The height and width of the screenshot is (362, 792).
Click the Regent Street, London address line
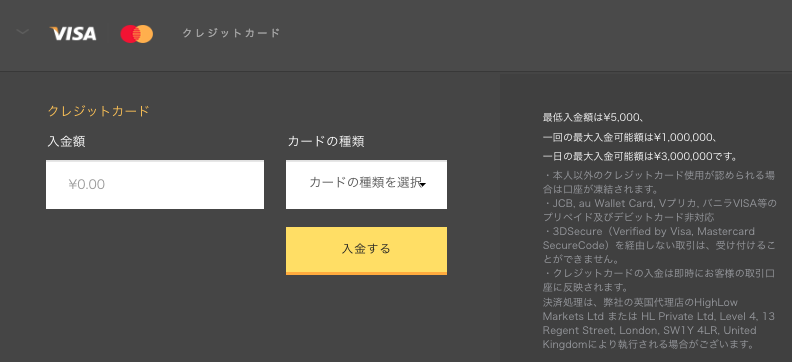coord(650,331)
